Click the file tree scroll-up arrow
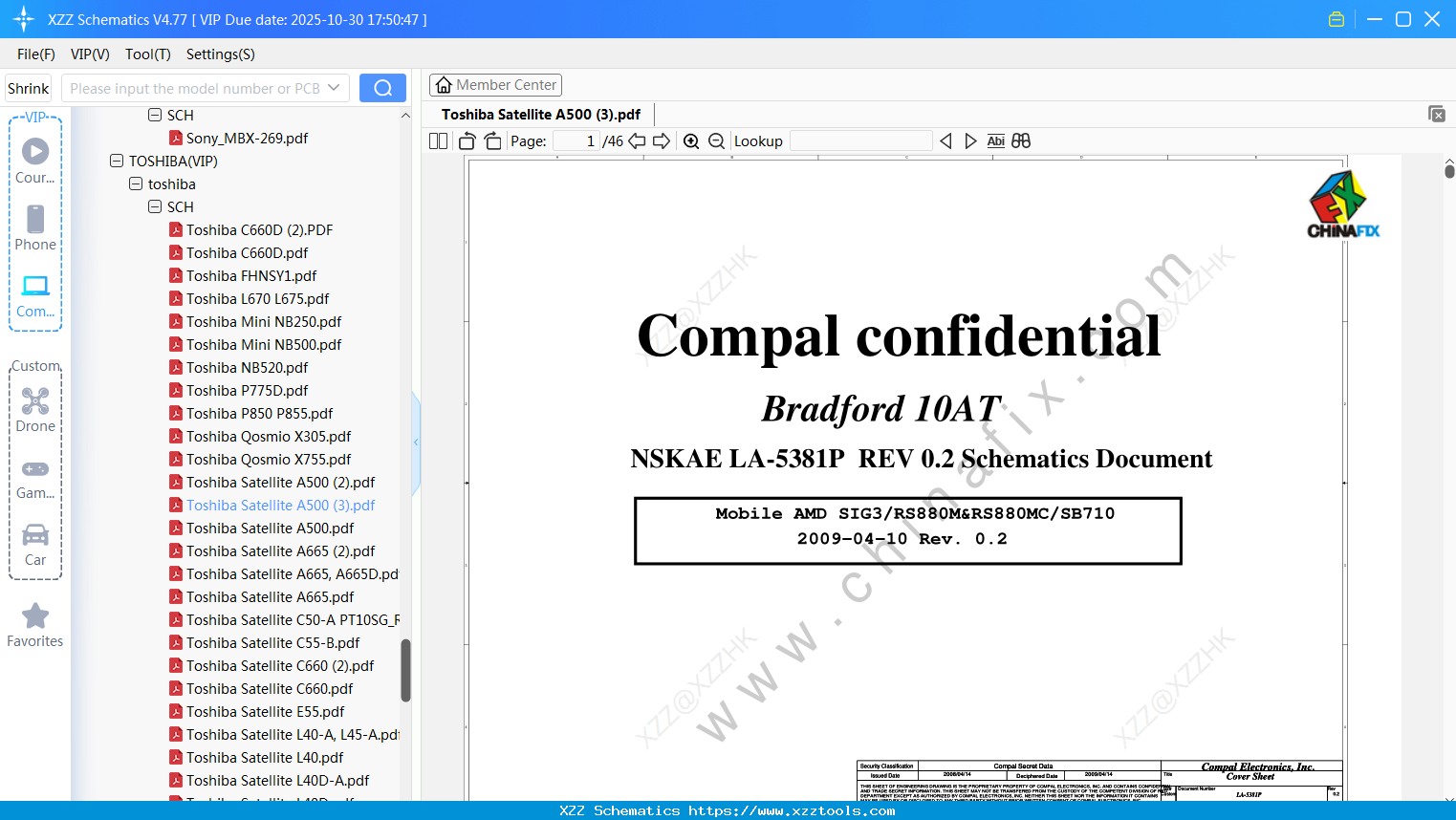Screen dimensions: 1456x820 tap(406, 115)
